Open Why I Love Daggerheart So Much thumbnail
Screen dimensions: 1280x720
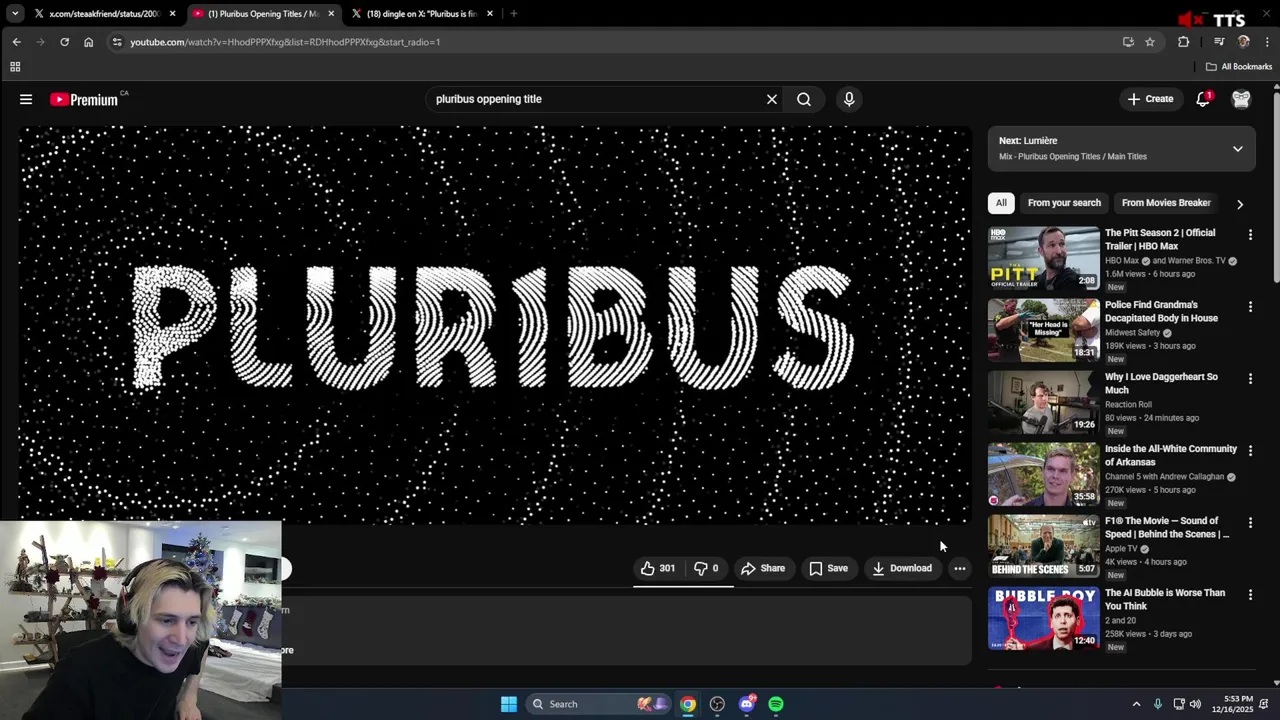pyautogui.click(x=1043, y=402)
